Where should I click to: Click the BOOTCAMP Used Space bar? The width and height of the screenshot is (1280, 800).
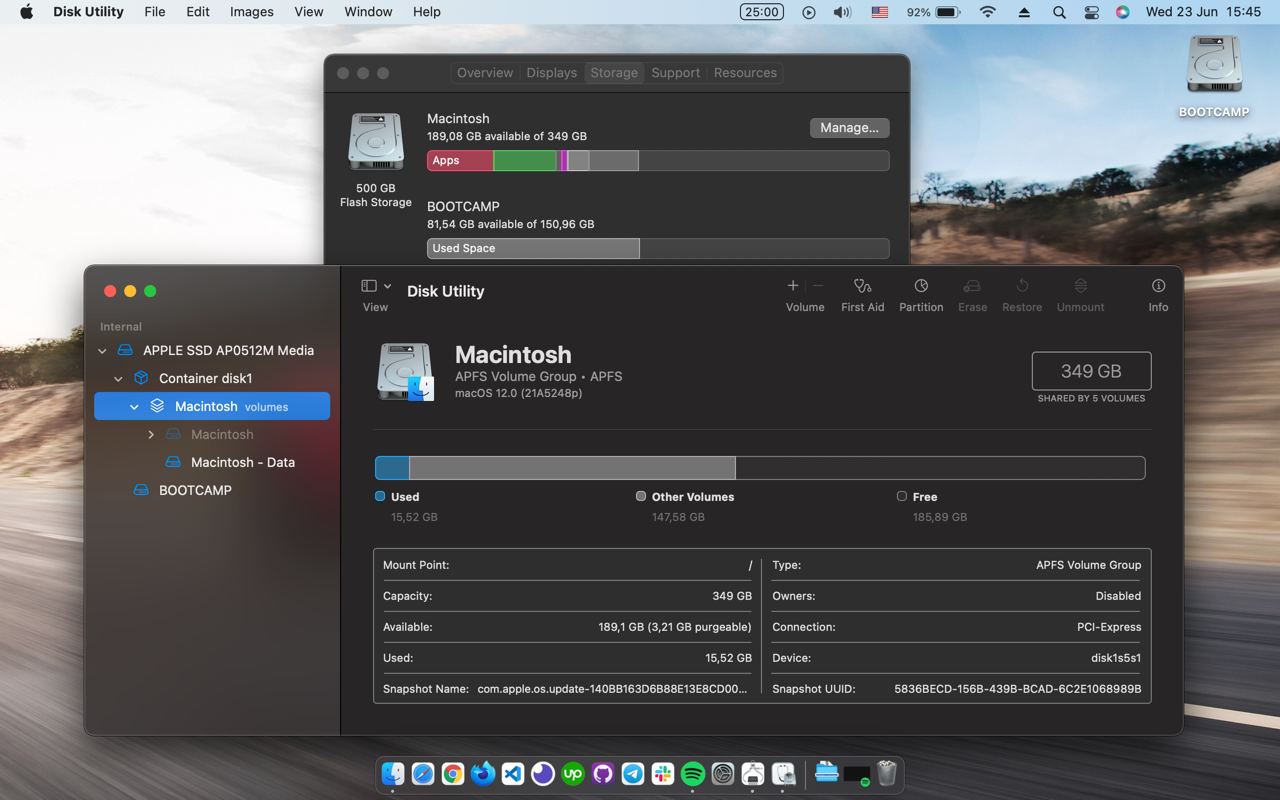533,249
